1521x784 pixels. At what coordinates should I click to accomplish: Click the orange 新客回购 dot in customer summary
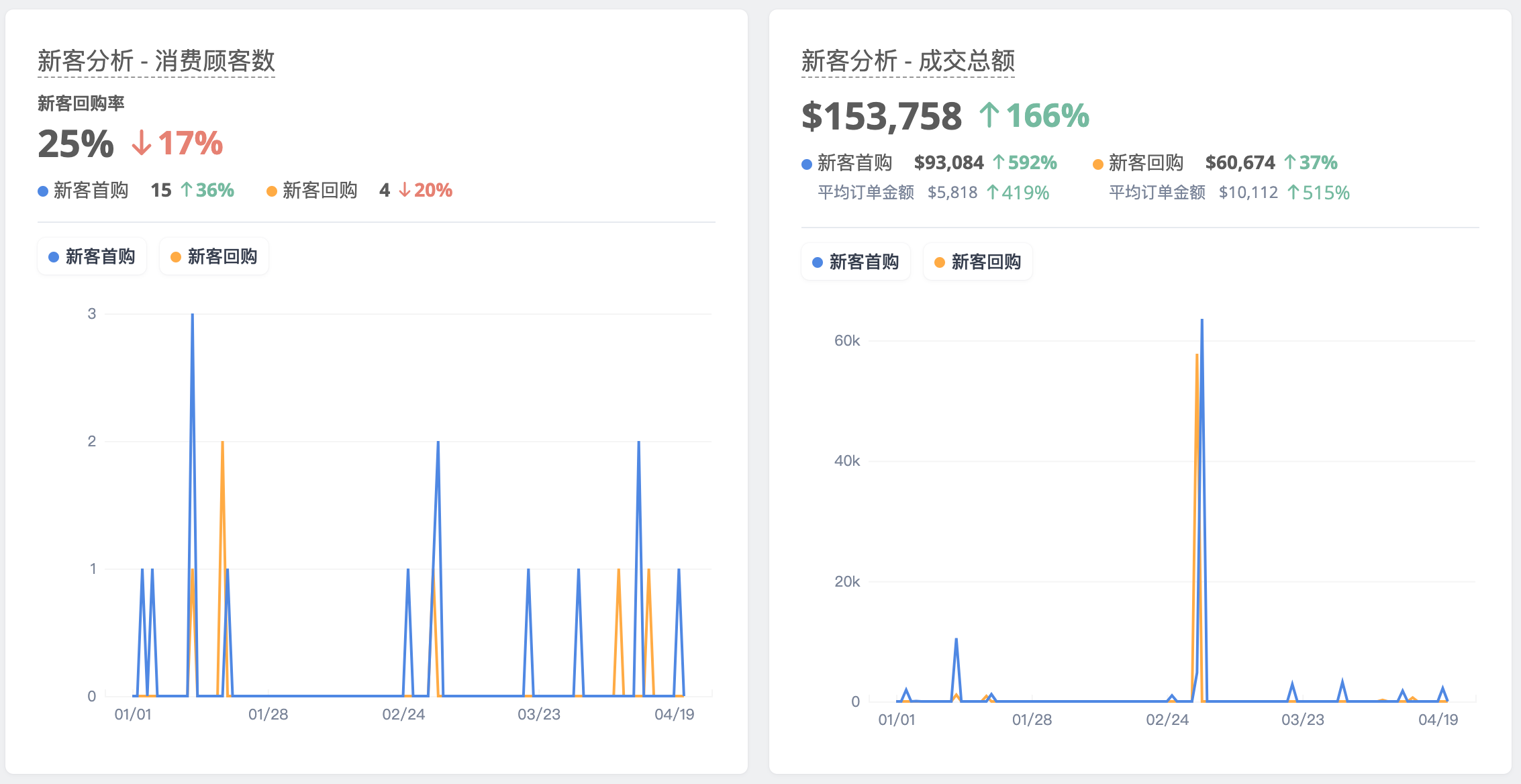[x=272, y=191]
